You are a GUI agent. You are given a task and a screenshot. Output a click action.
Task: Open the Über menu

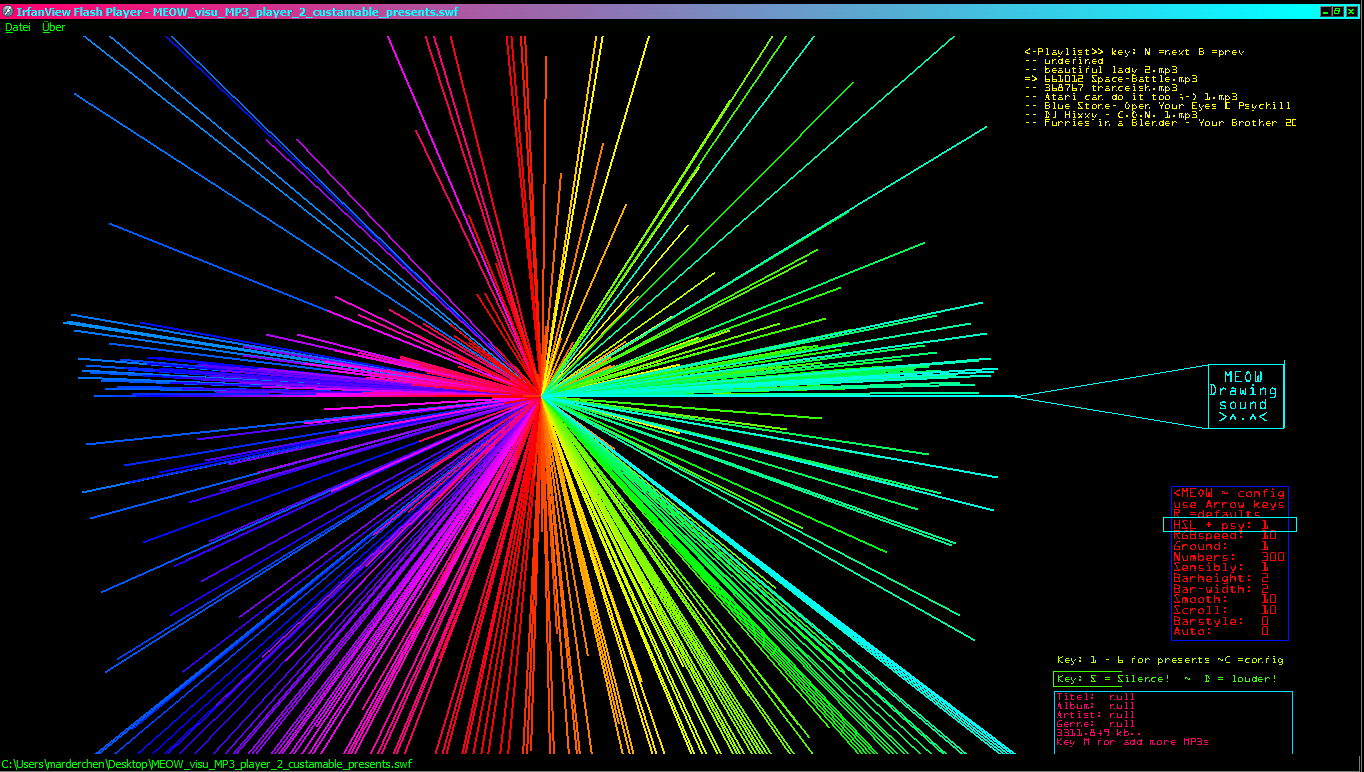53,27
